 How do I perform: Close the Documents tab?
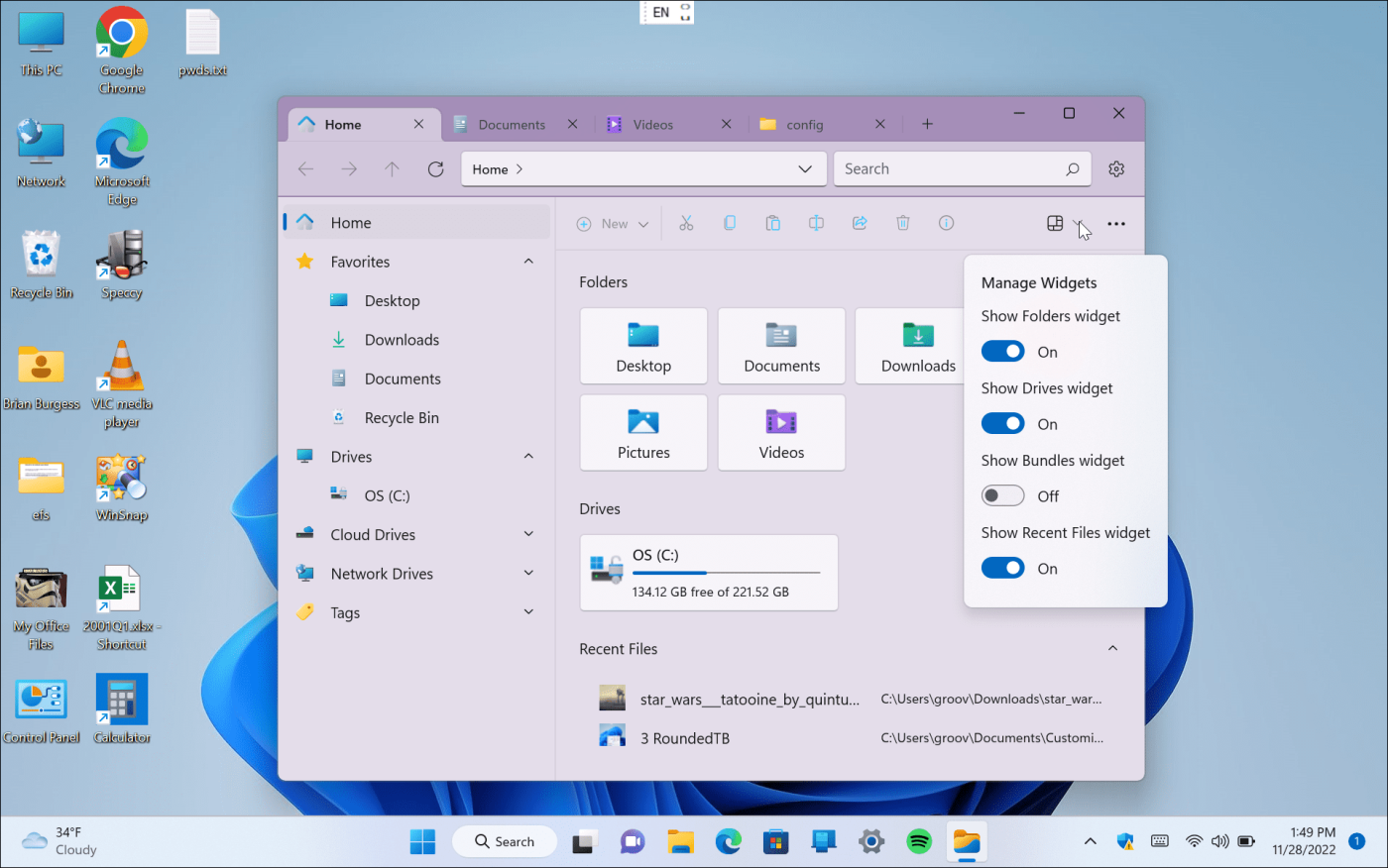(x=573, y=125)
